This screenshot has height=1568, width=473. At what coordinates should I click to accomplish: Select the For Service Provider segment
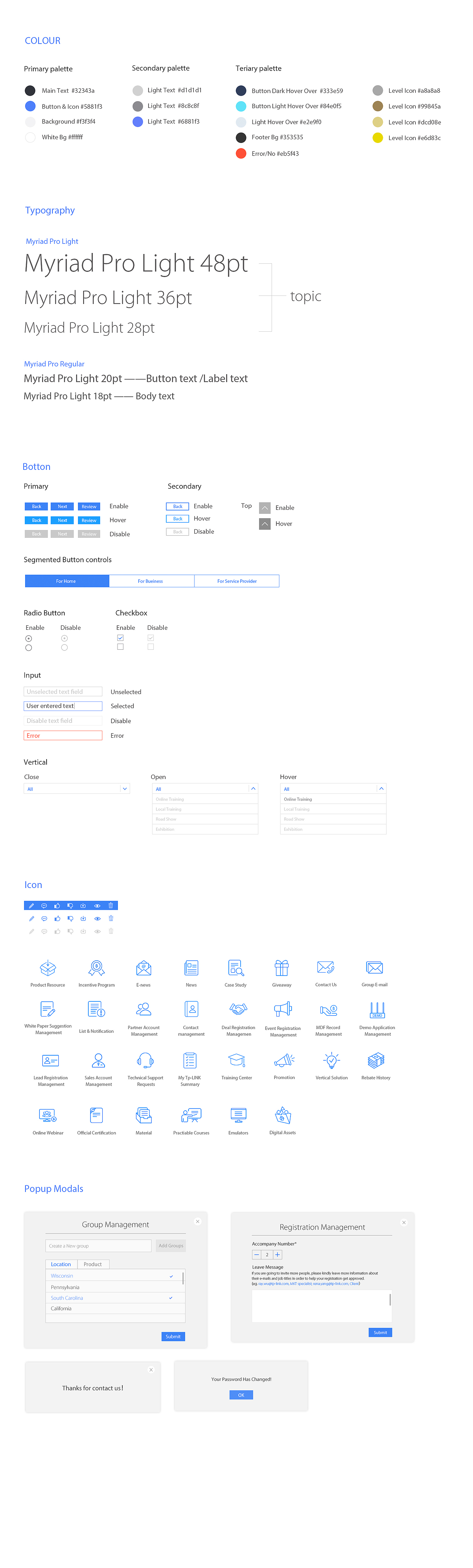237,581
